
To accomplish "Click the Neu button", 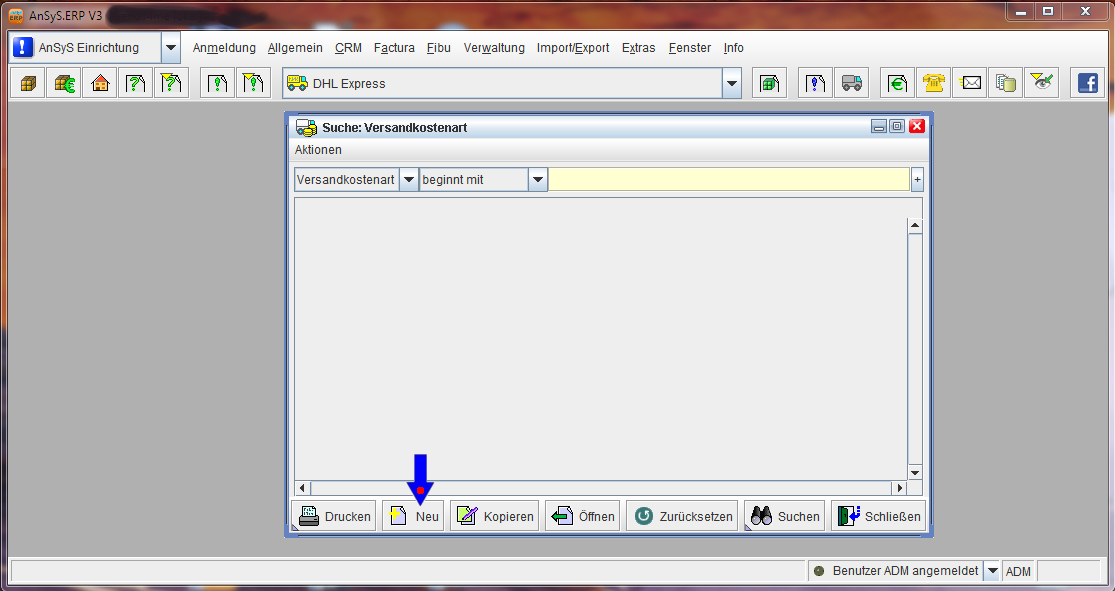I will tap(413, 516).
